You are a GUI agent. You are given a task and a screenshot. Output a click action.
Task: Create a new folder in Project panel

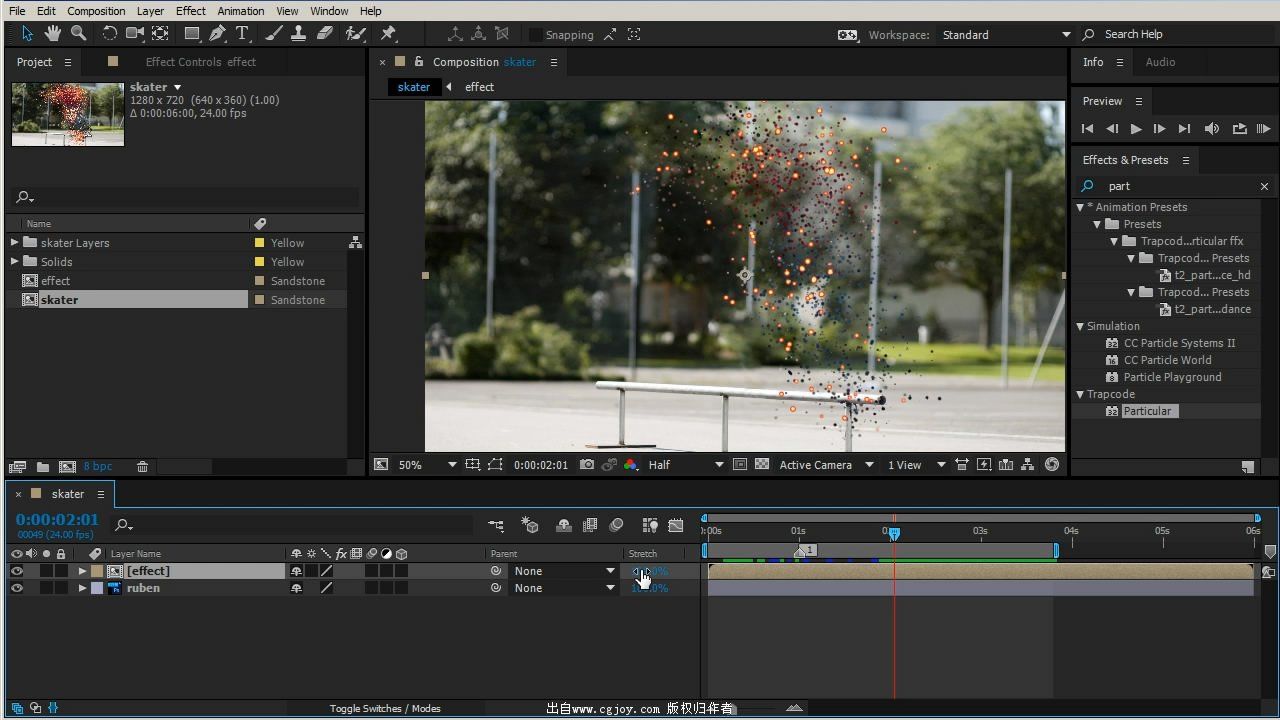(43, 467)
